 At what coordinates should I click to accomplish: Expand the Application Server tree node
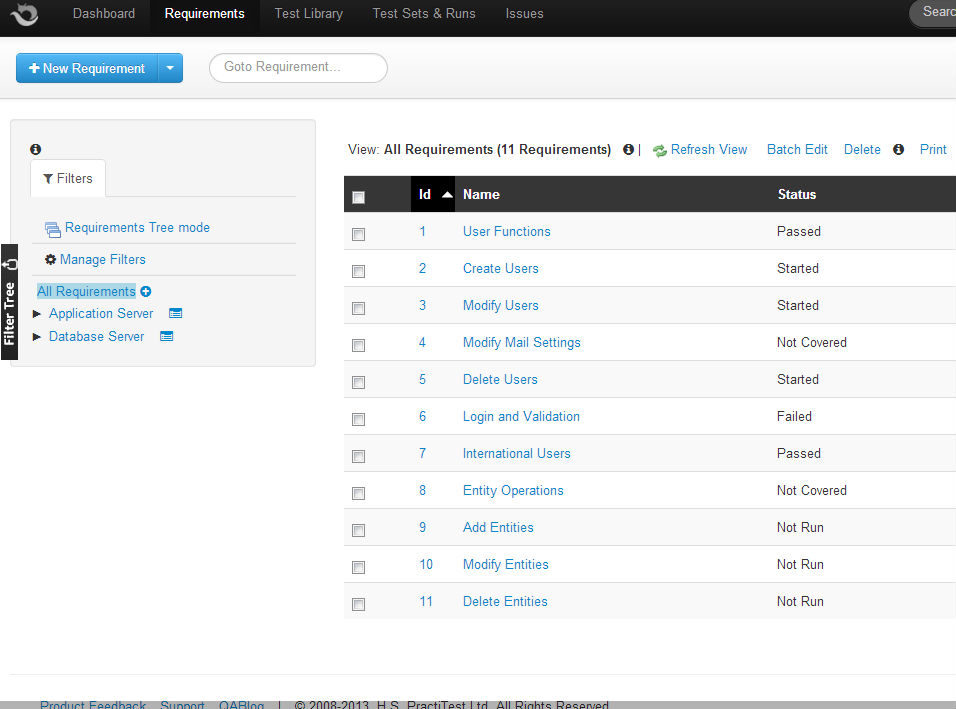click(x=38, y=314)
